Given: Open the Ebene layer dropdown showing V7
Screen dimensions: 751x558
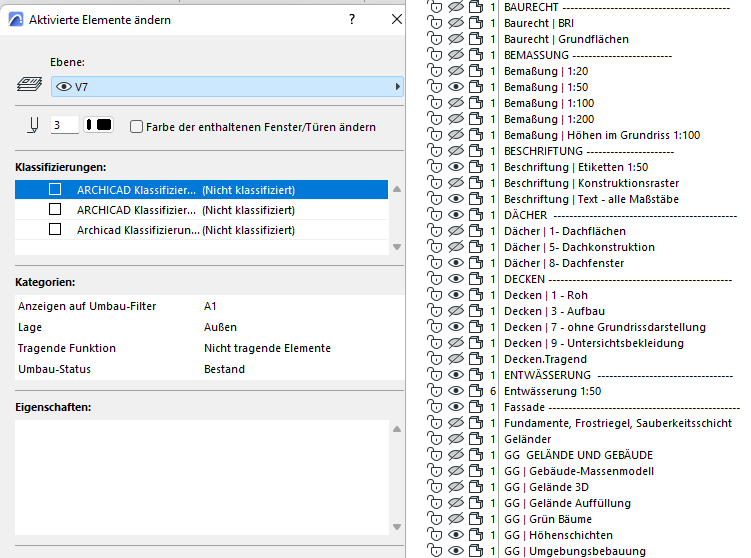Looking at the screenshot, I should (x=227, y=87).
